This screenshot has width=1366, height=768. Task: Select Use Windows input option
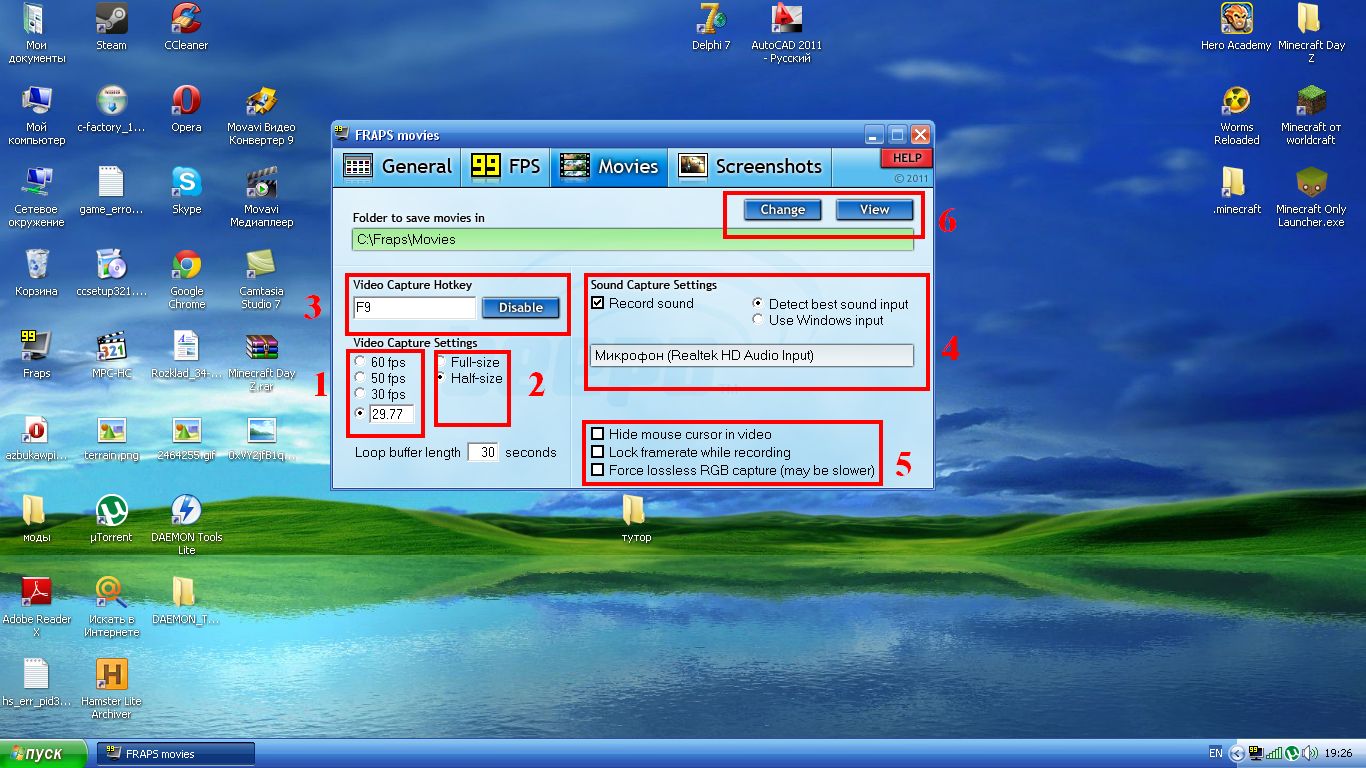pyautogui.click(x=758, y=320)
